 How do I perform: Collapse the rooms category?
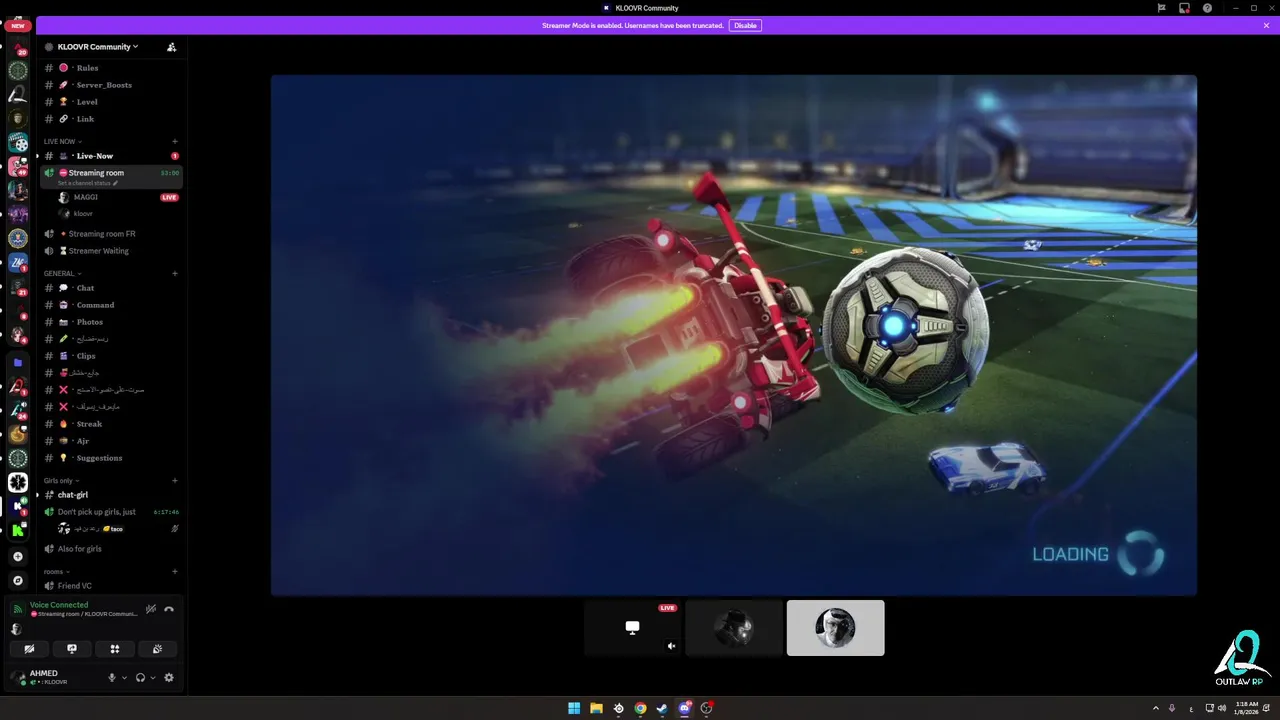[x=56, y=571]
